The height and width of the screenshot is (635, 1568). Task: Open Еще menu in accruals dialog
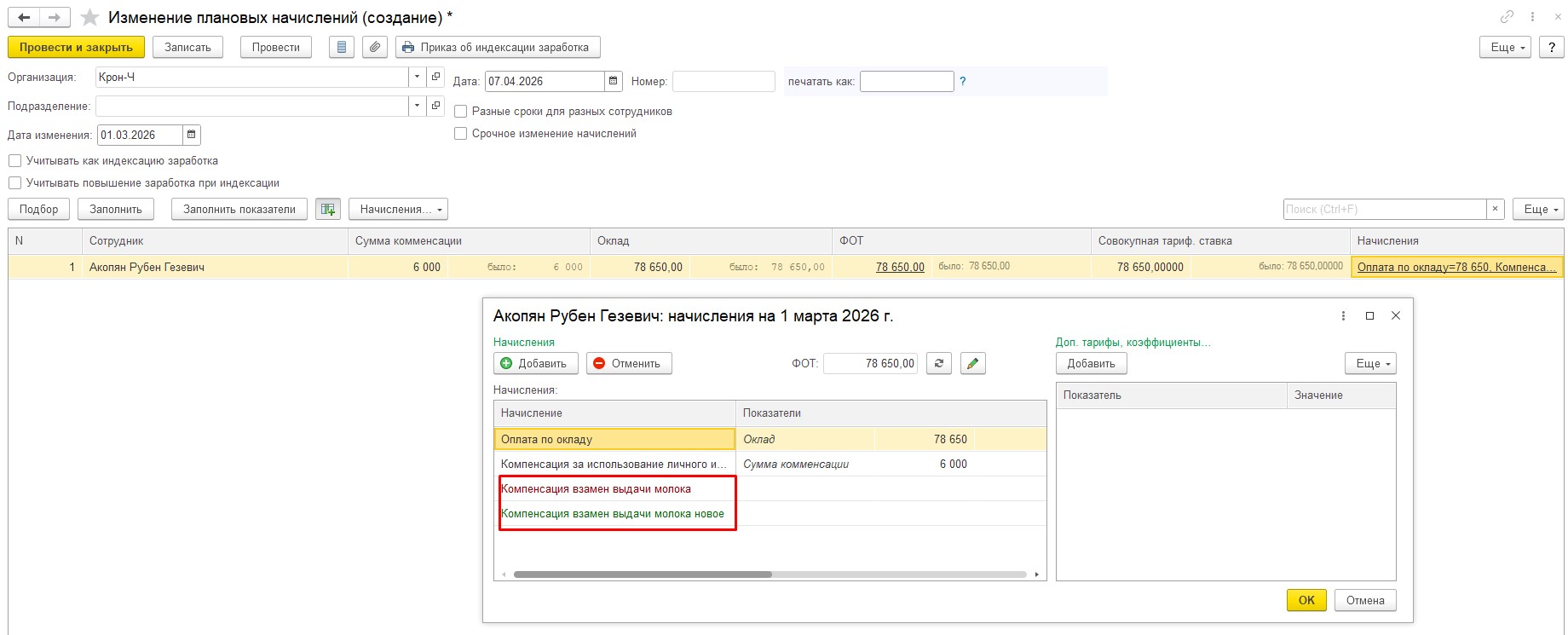click(x=1370, y=363)
